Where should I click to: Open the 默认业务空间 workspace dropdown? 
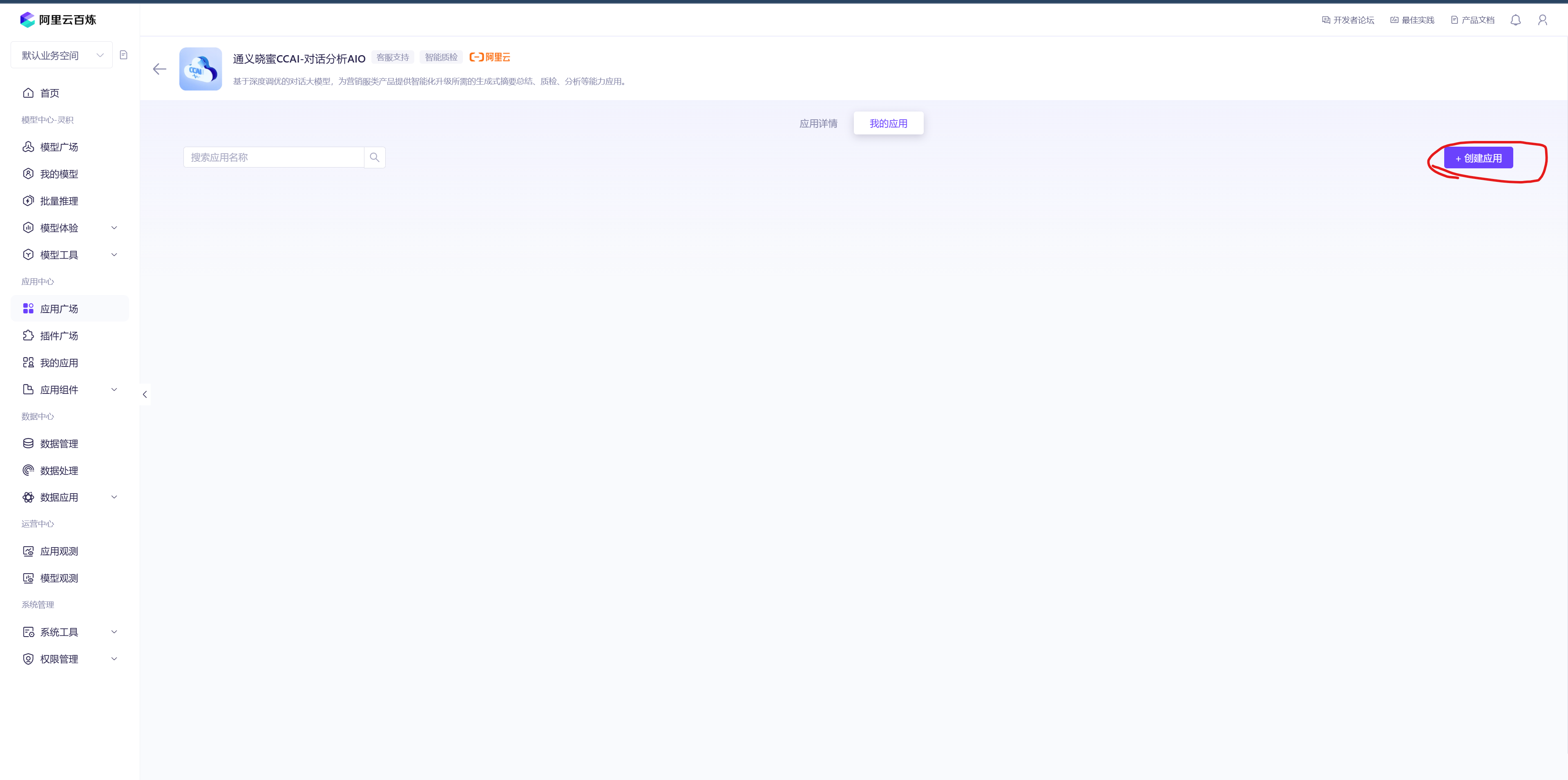61,55
